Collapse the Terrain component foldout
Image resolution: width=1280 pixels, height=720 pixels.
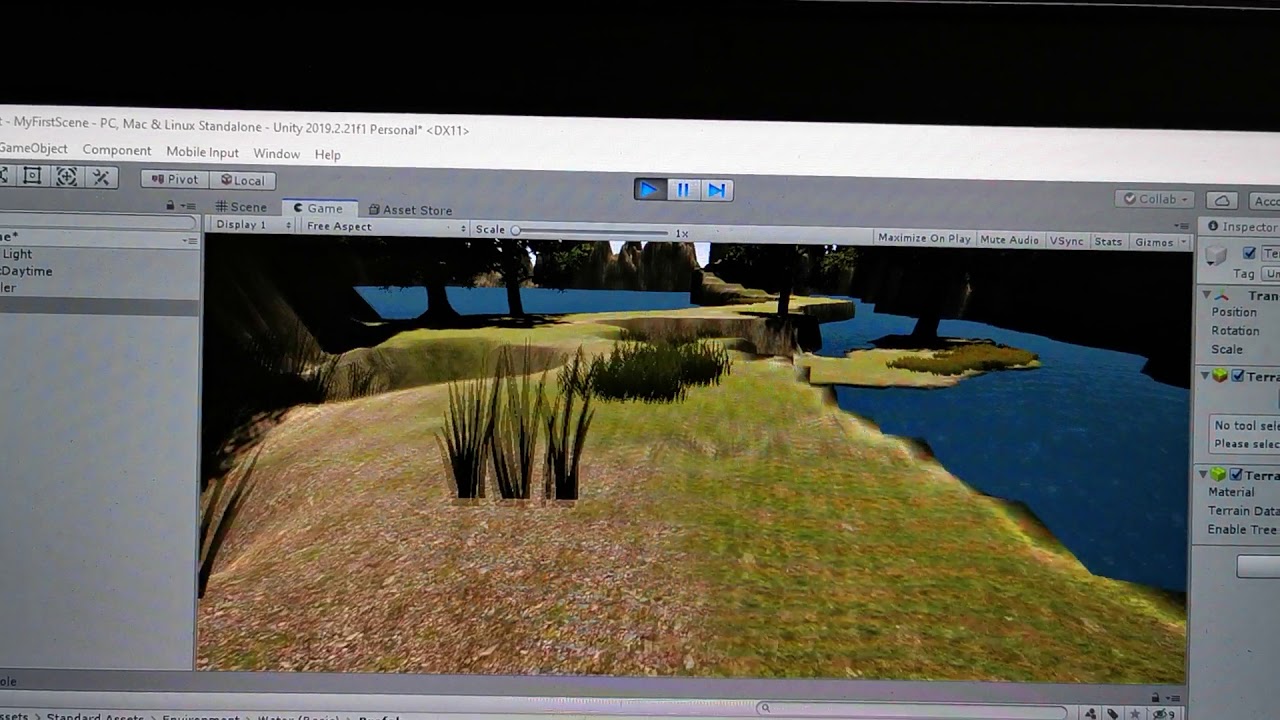(x=1205, y=375)
